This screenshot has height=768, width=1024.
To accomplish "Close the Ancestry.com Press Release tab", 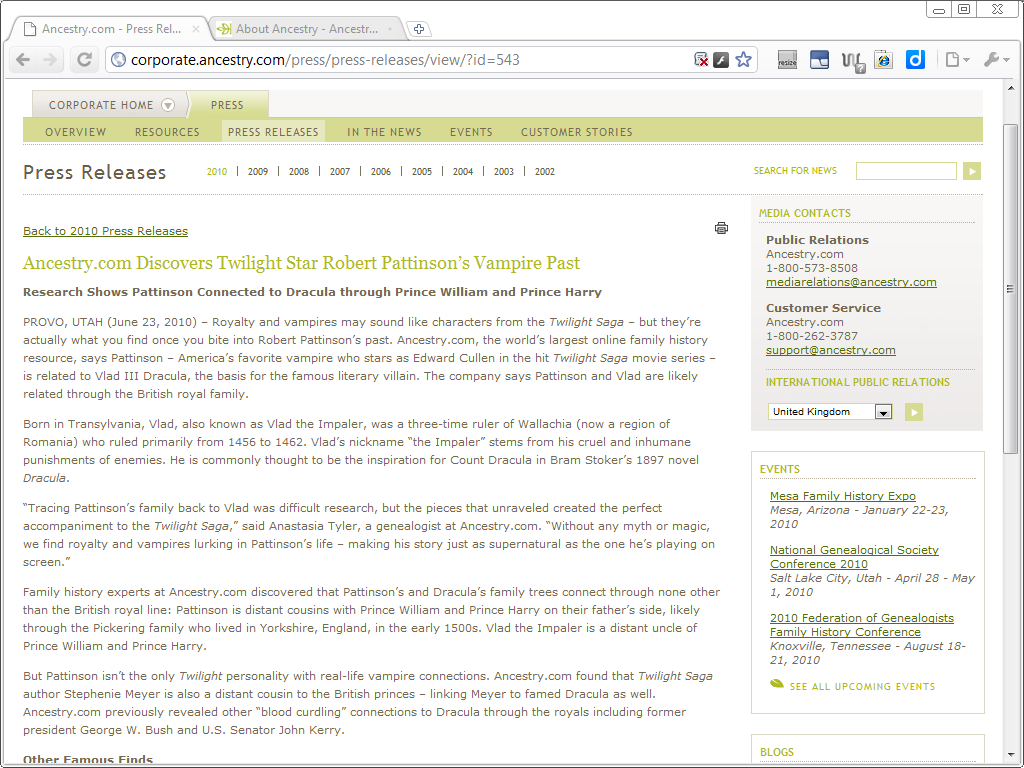I will click(195, 29).
